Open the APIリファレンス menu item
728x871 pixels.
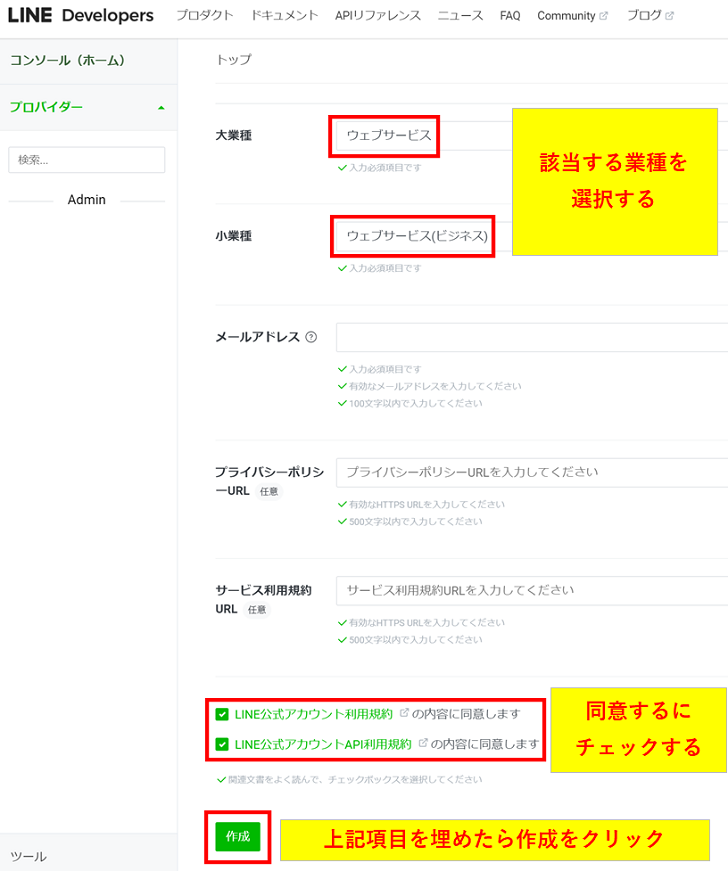(x=378, y=16)
